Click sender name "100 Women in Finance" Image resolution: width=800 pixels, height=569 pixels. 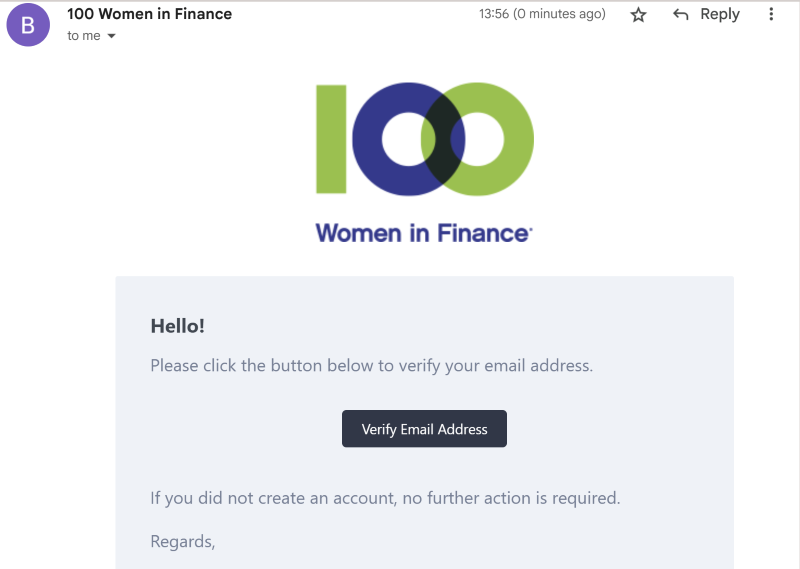click(149, 14)
